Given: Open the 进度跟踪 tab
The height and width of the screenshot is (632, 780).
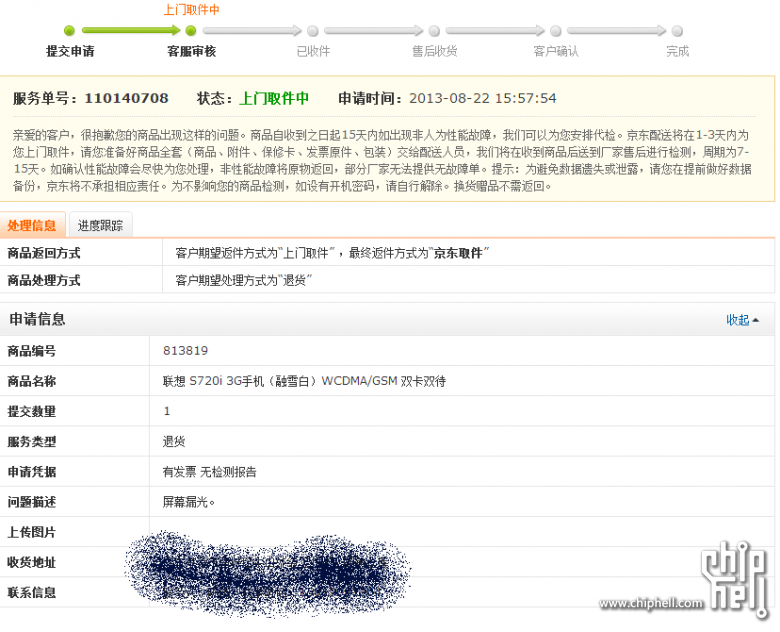Looking at the screenshot, I should click(x=100, y=225).
